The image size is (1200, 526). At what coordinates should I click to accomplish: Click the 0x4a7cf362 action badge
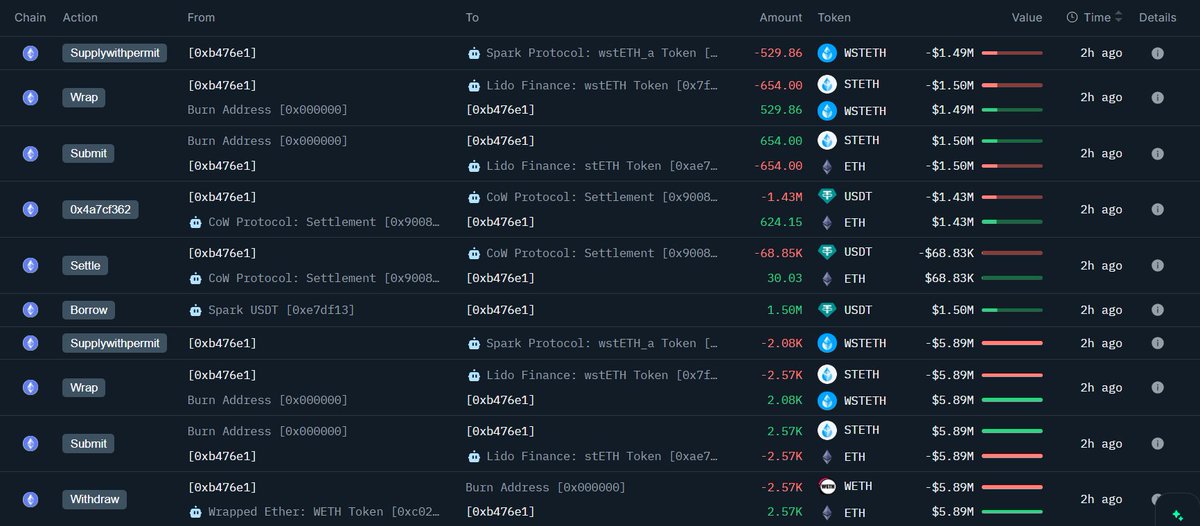(100, 210)
